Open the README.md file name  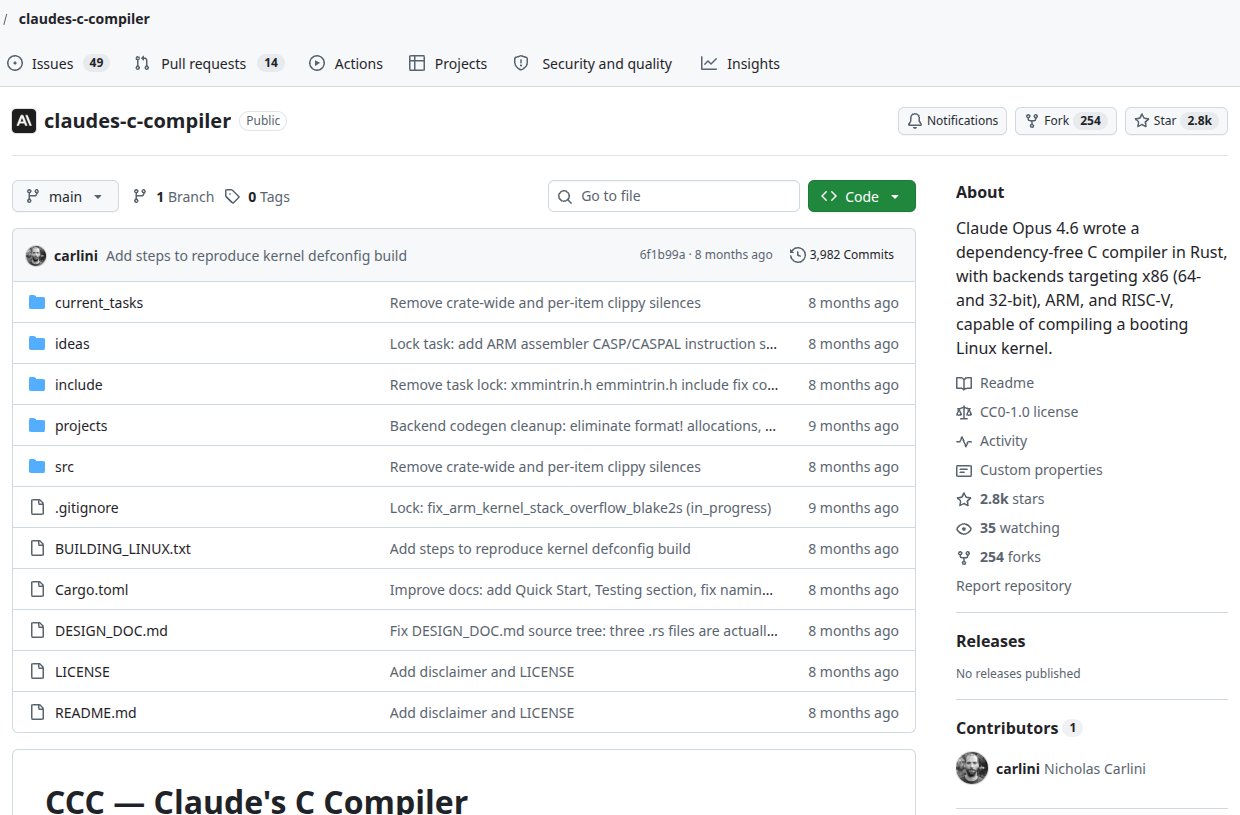tap(96, 712)
